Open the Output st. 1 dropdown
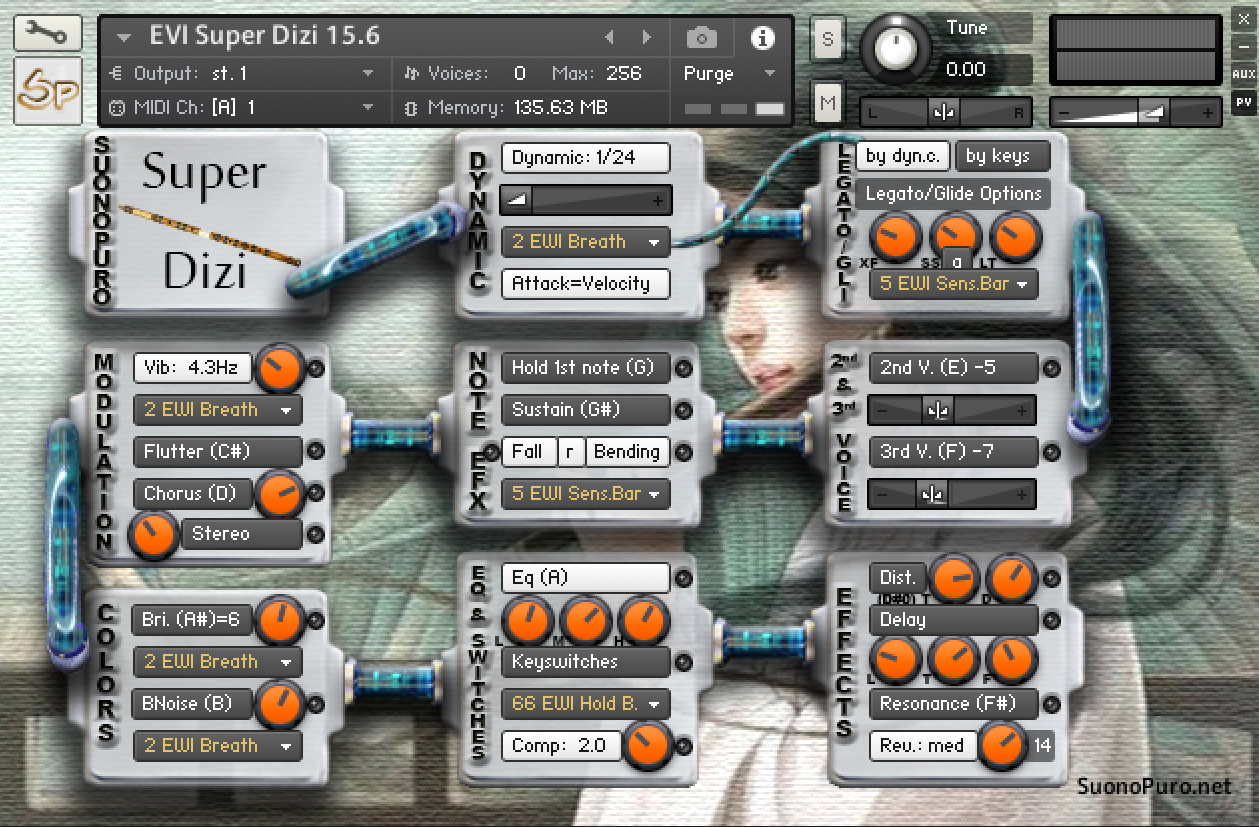 click(x=242, y=73)
